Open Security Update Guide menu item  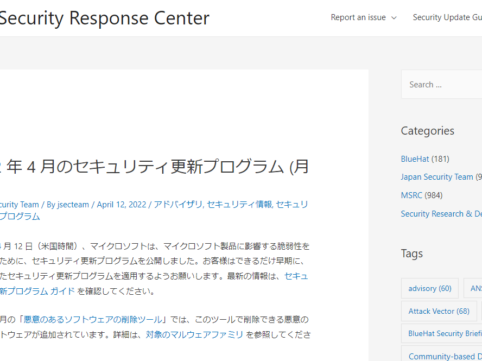coord(447,17)
